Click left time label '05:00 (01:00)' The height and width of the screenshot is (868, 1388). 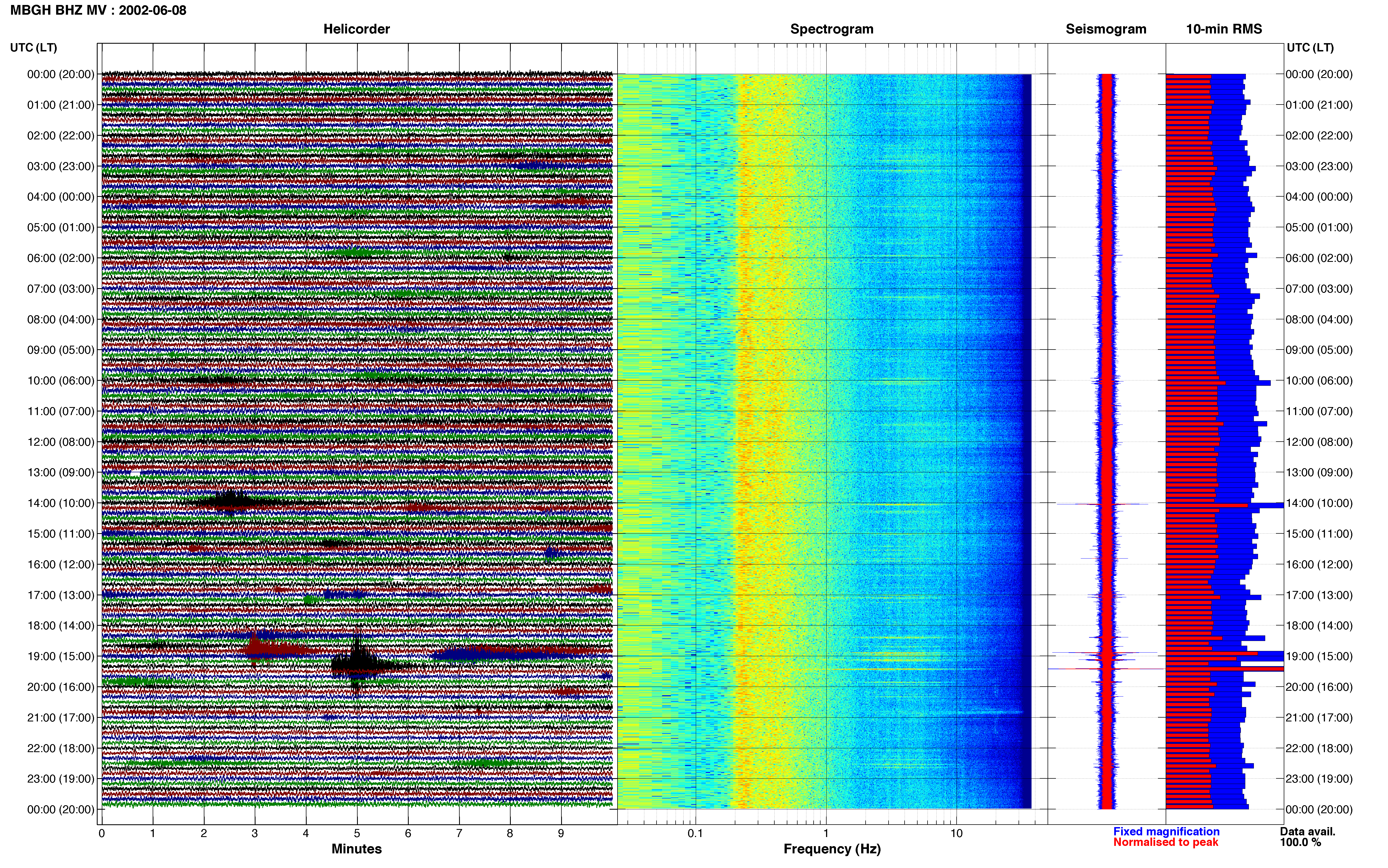point(61,227)
